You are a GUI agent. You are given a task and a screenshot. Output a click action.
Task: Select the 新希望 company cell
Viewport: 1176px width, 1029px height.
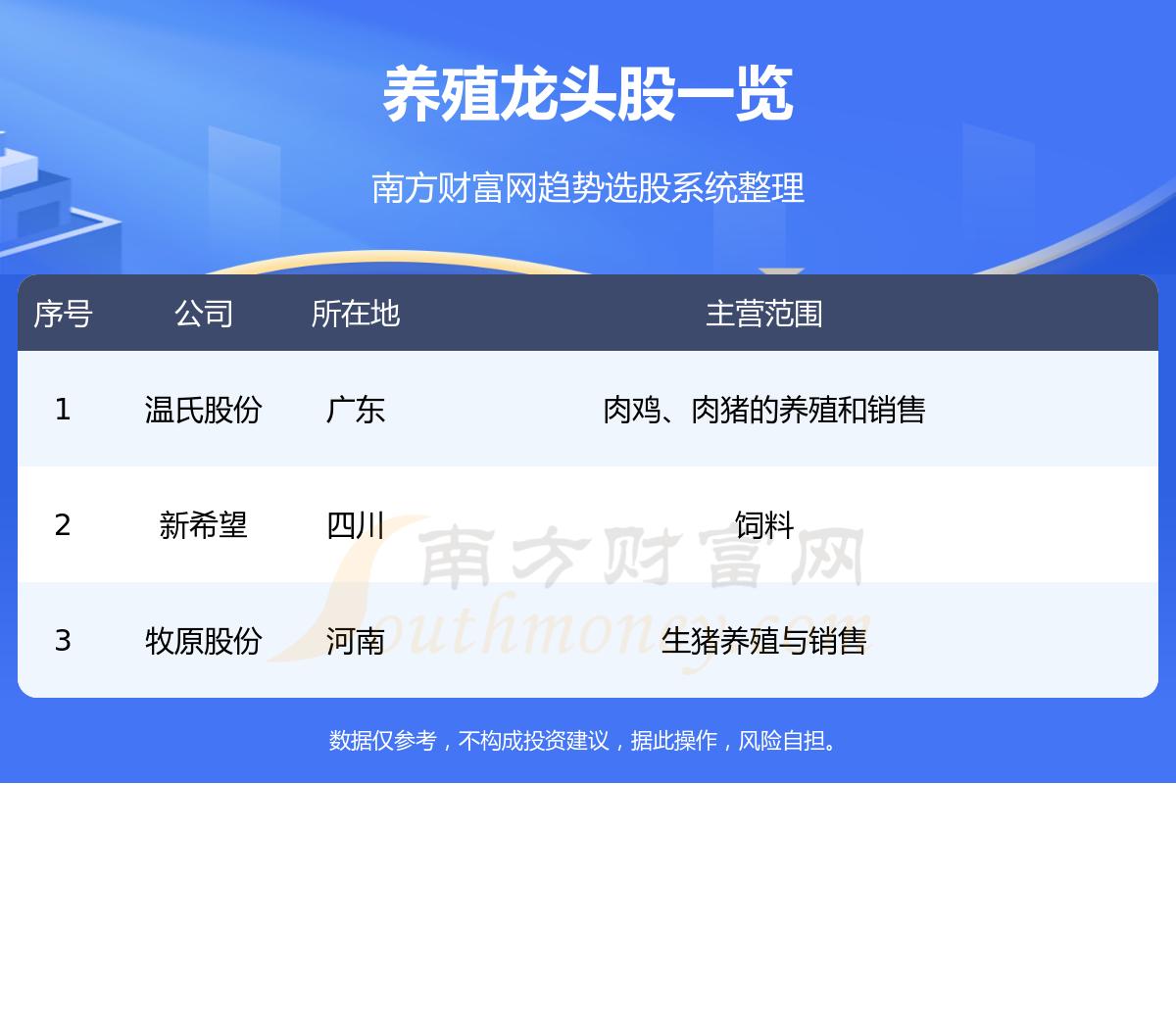point(204,524)
